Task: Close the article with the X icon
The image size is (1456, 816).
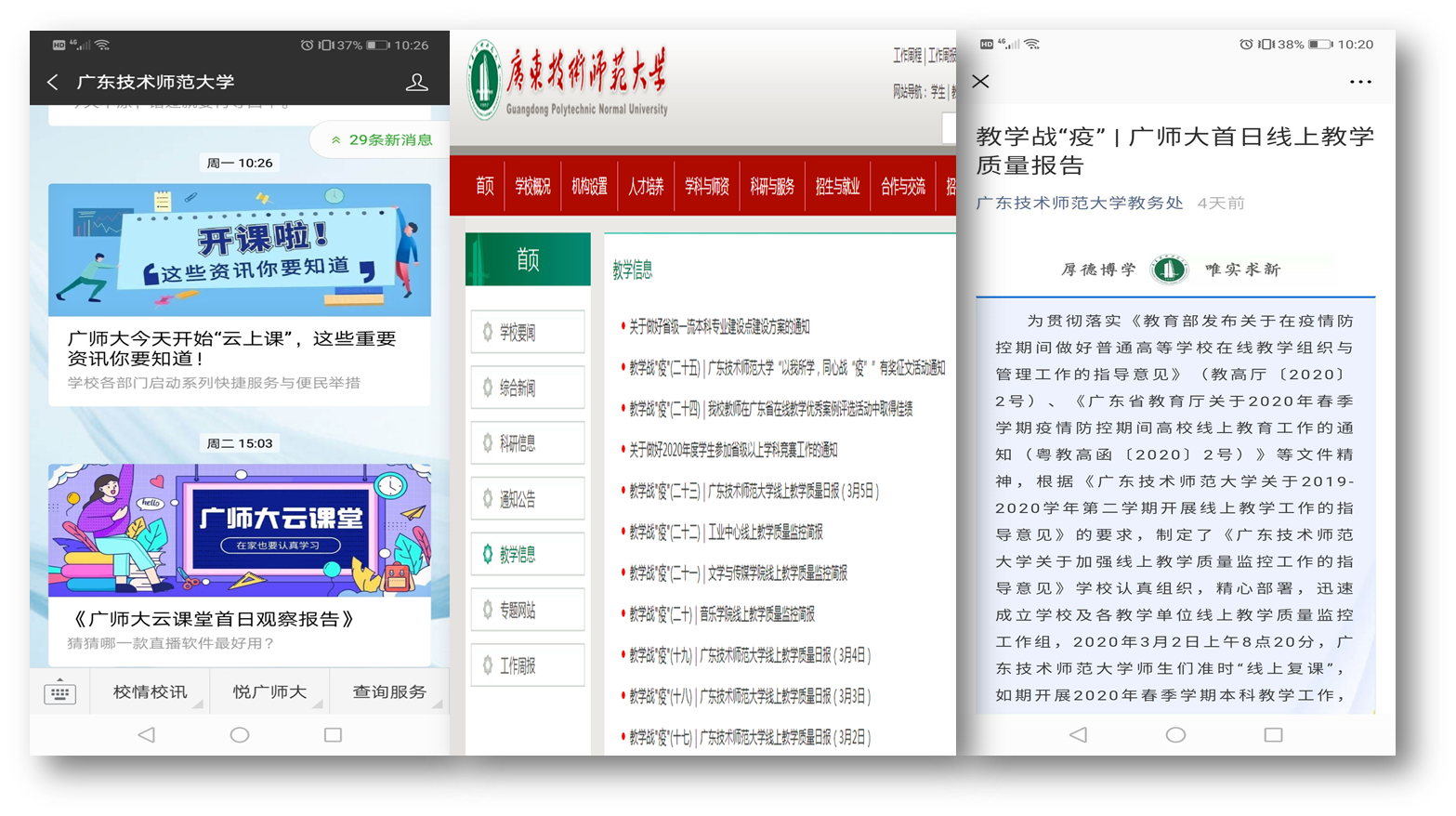Action: (x=980, y=82)
